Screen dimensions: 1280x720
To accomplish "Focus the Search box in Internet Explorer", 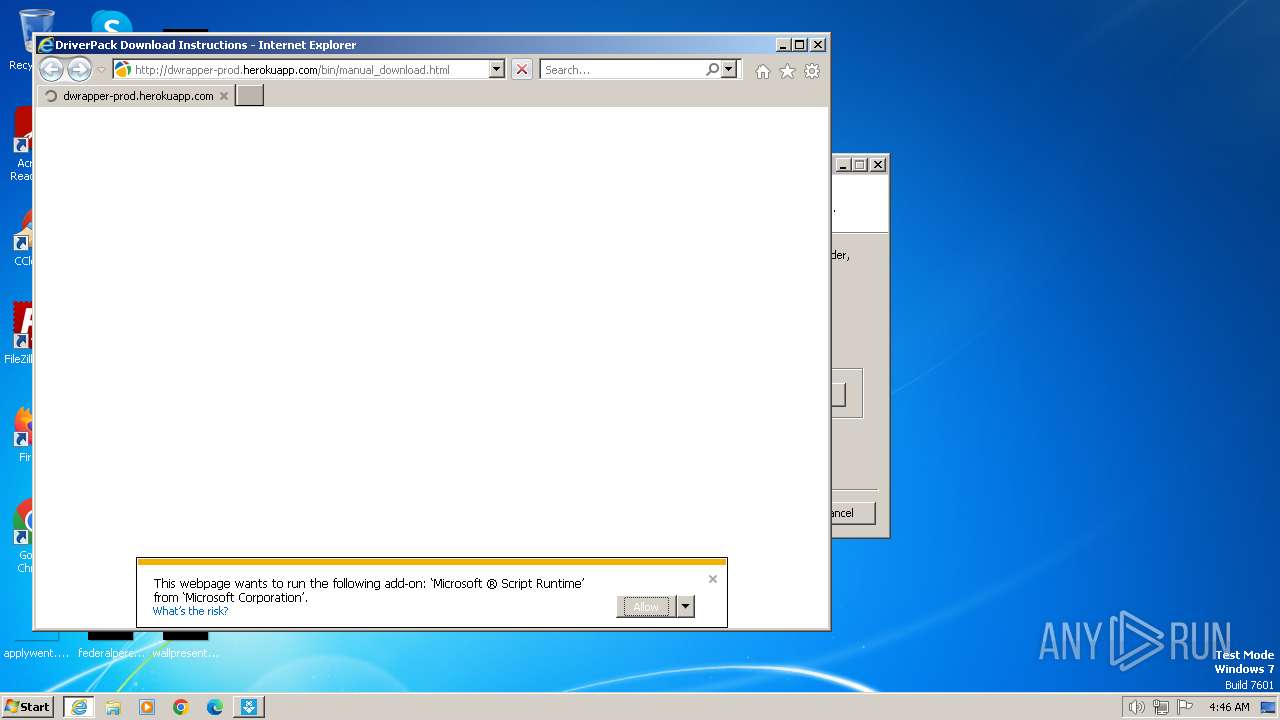I will pos(622,69).
